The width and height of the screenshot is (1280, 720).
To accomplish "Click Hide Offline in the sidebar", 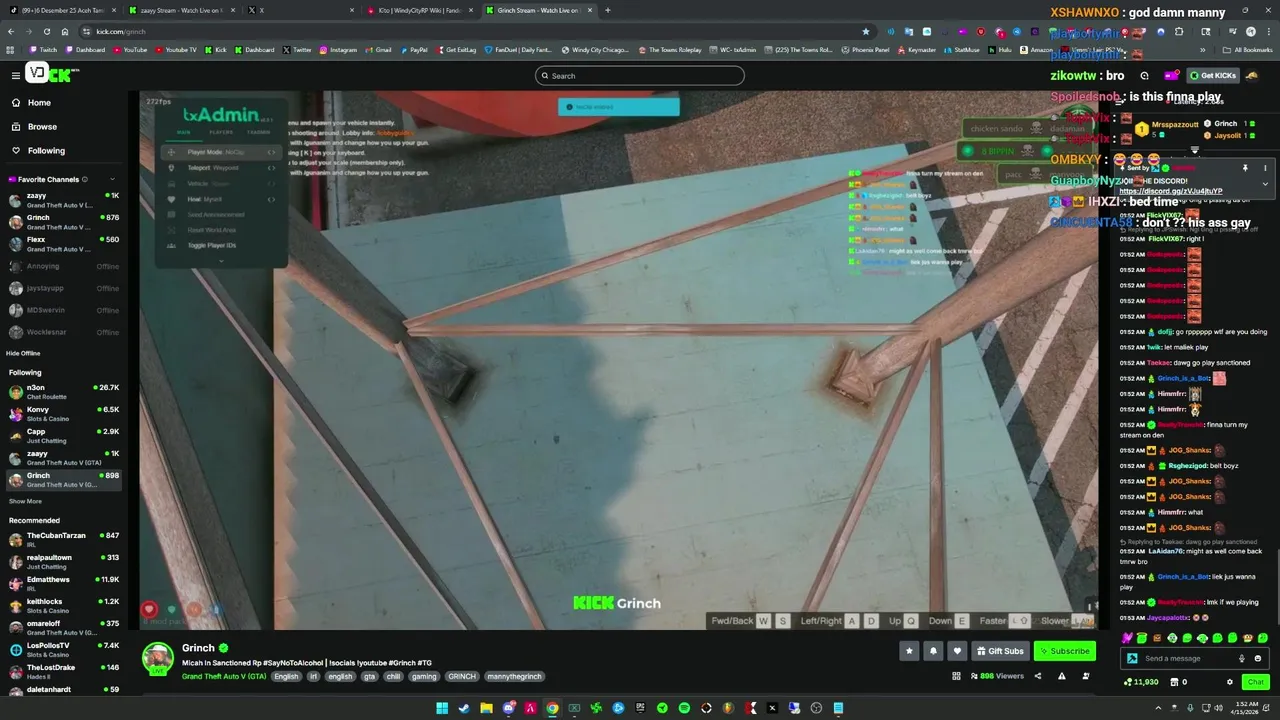I will click(23, 353).
